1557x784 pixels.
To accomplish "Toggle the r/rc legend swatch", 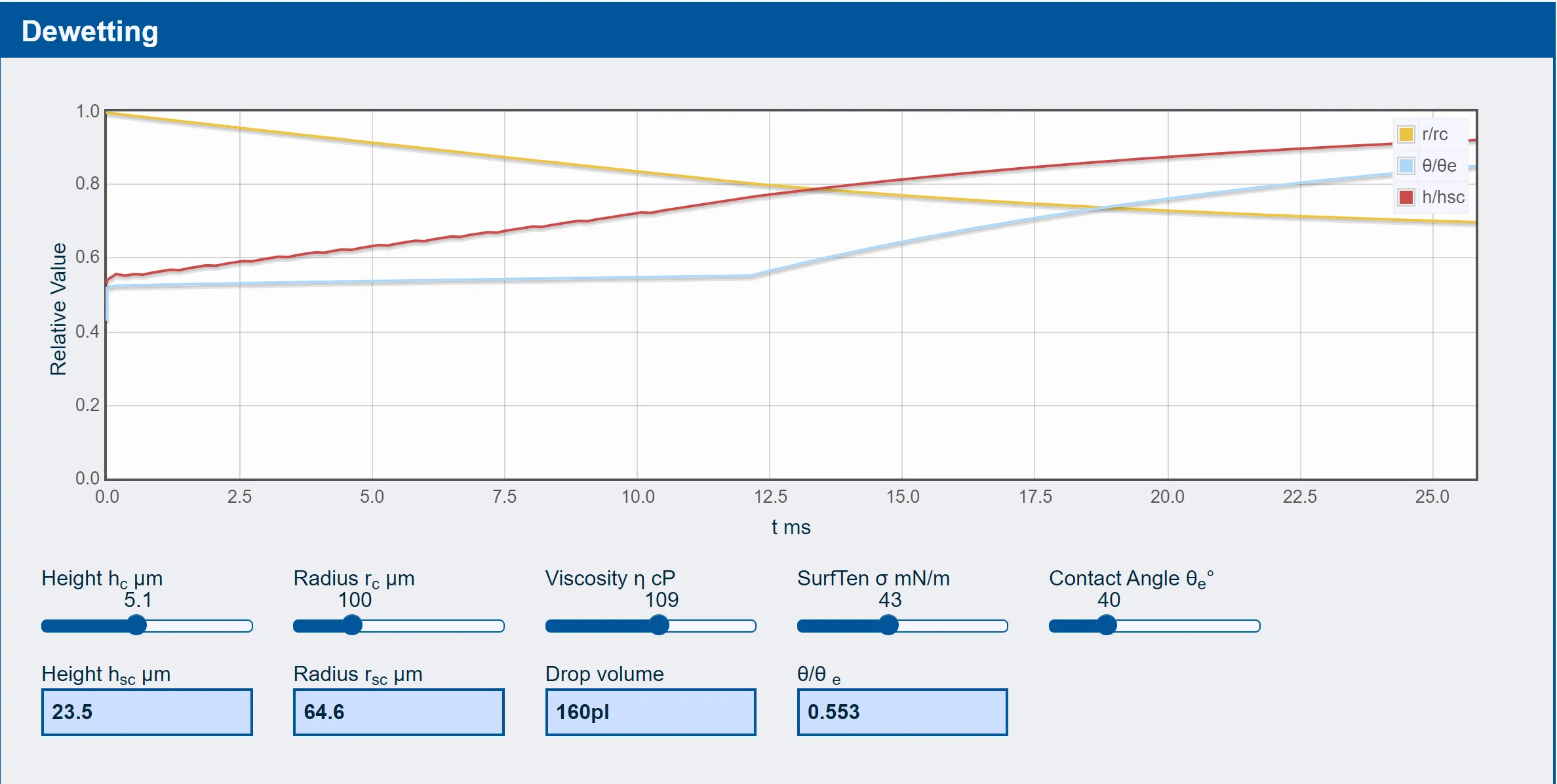I will 1406,134.
